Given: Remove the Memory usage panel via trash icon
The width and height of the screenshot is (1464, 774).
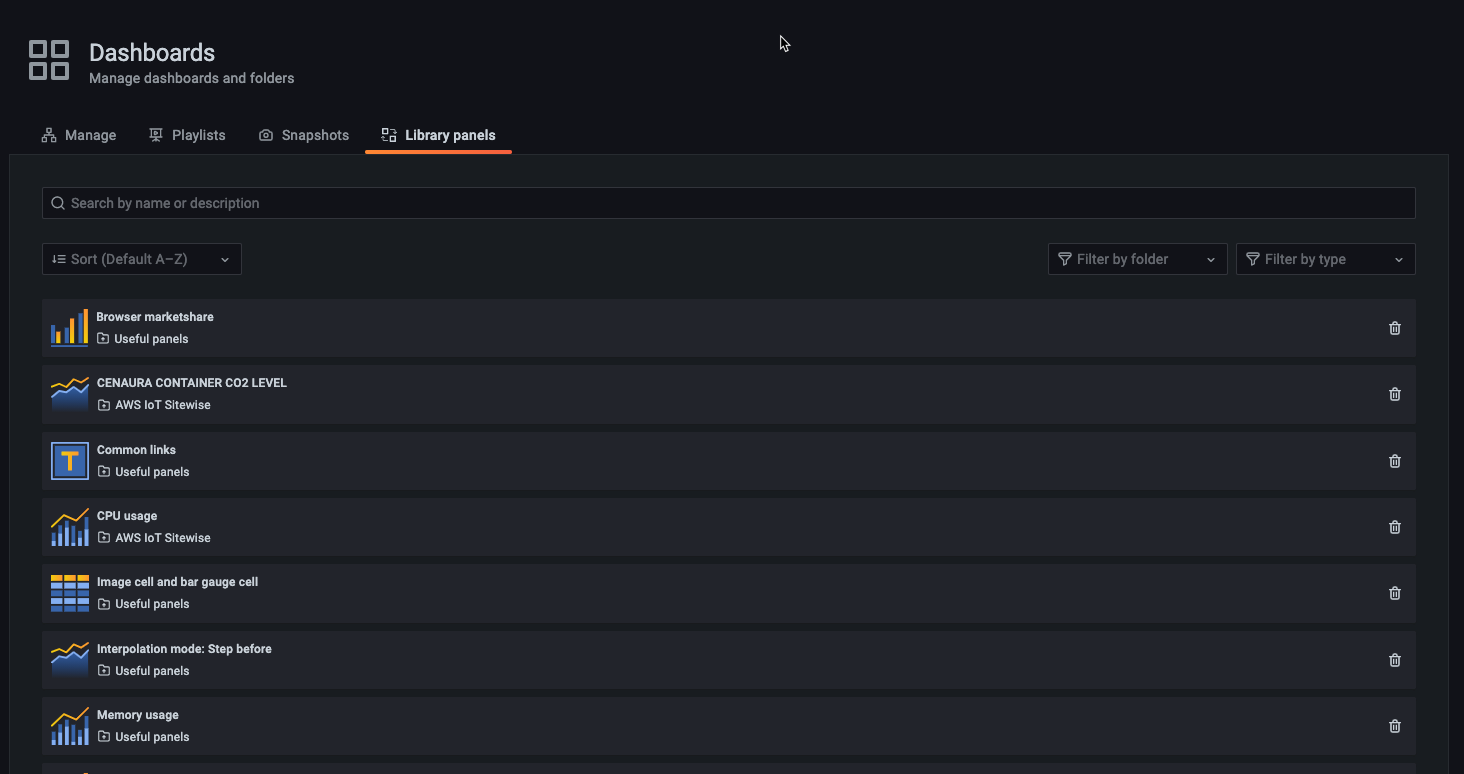Looking at the screenshot, I should coord(1394,726).
